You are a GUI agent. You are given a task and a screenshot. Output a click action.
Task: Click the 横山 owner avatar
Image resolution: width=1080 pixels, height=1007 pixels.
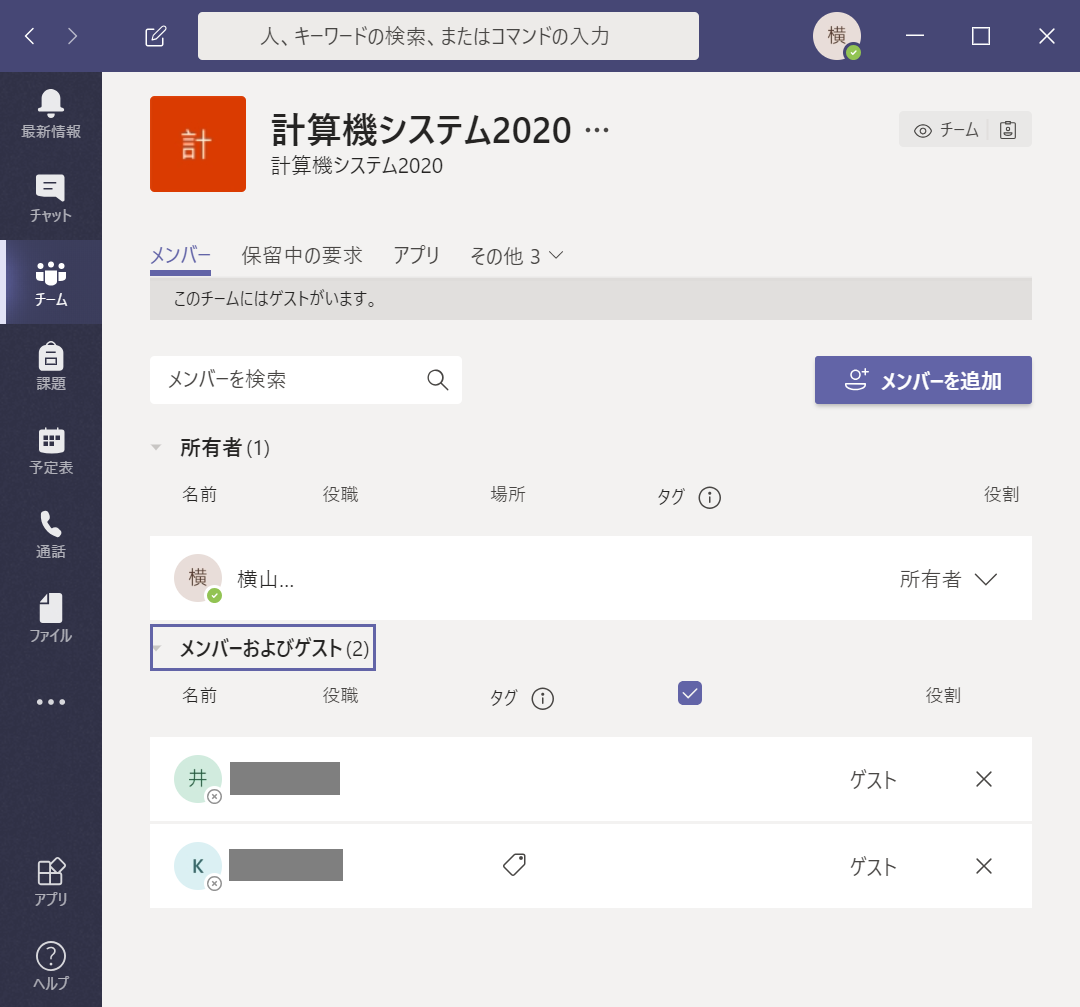(198, 578)
